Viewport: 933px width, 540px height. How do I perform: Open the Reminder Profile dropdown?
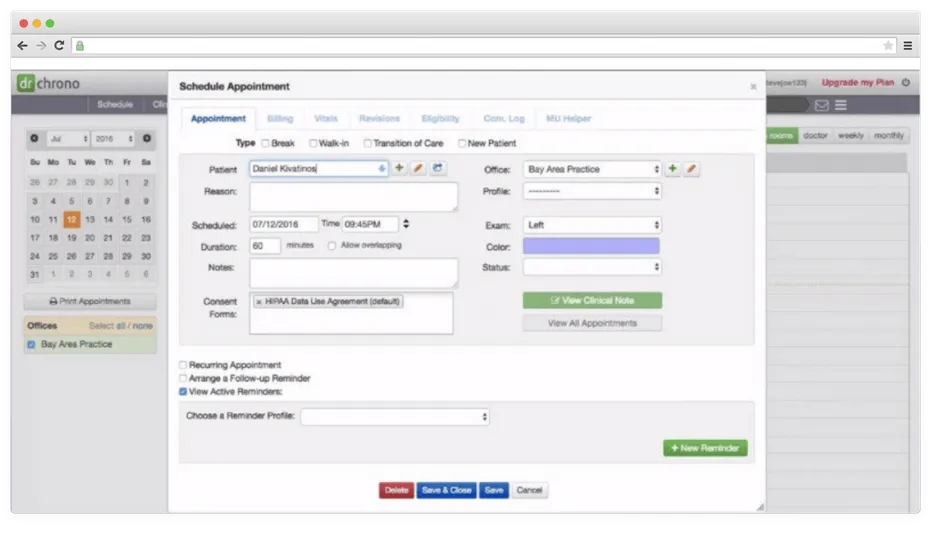pos(395,417)
